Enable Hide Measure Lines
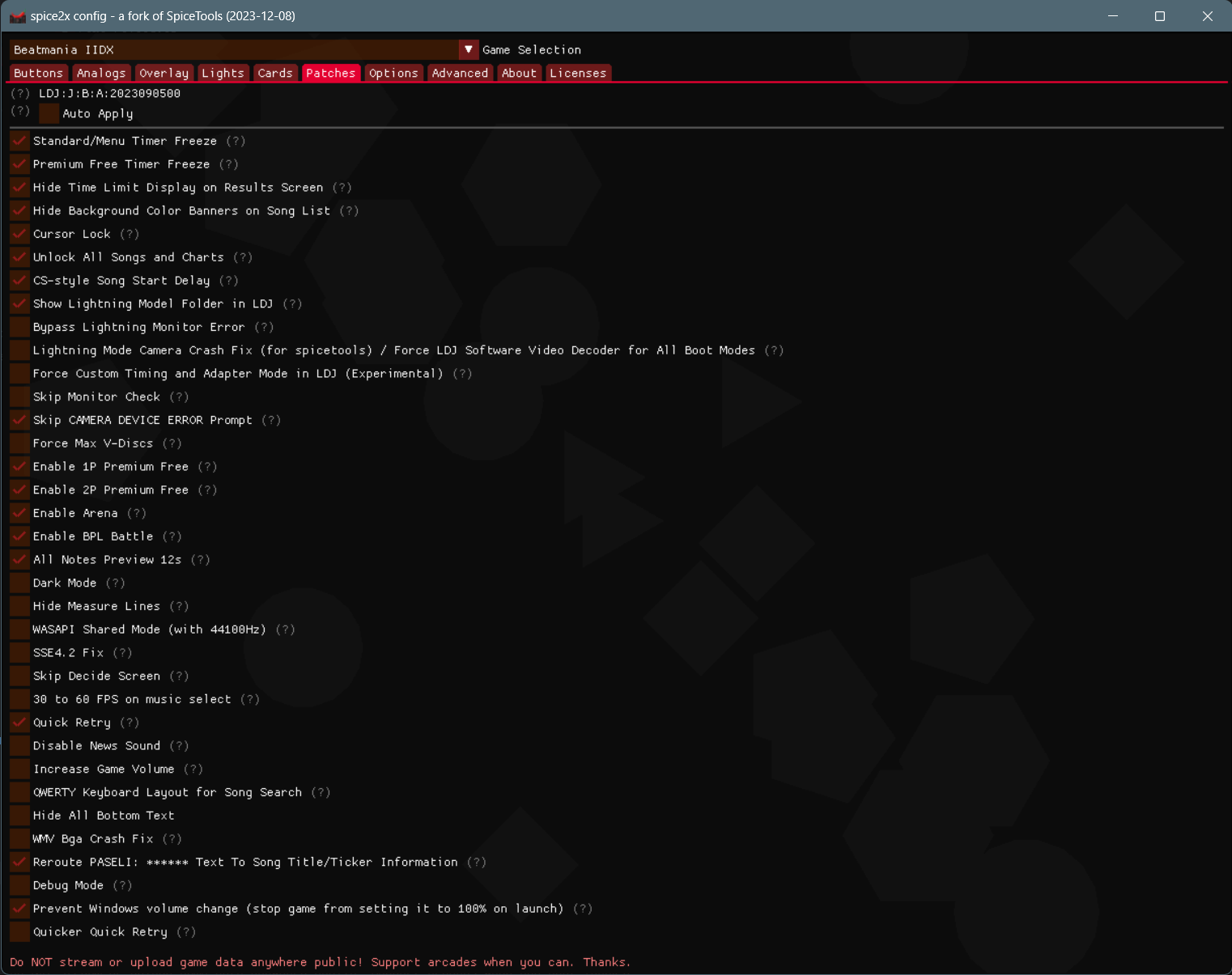 coord(19,607)
